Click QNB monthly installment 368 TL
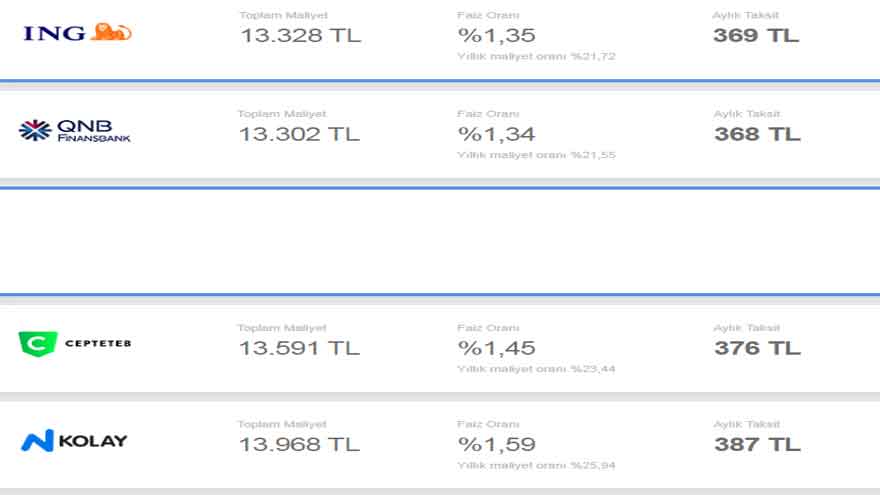 coord(757,134)
